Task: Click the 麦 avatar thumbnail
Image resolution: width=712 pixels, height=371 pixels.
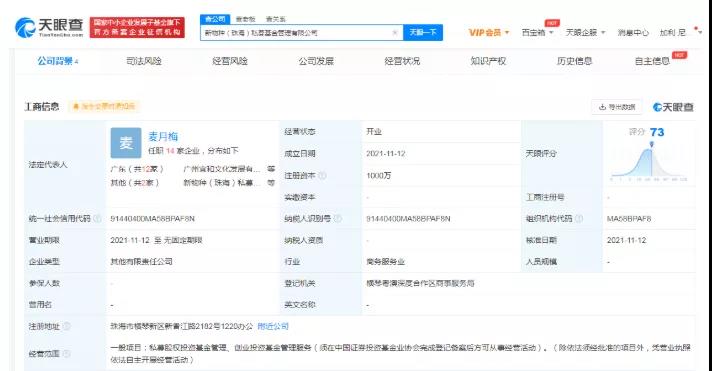Action: (126, 143)
